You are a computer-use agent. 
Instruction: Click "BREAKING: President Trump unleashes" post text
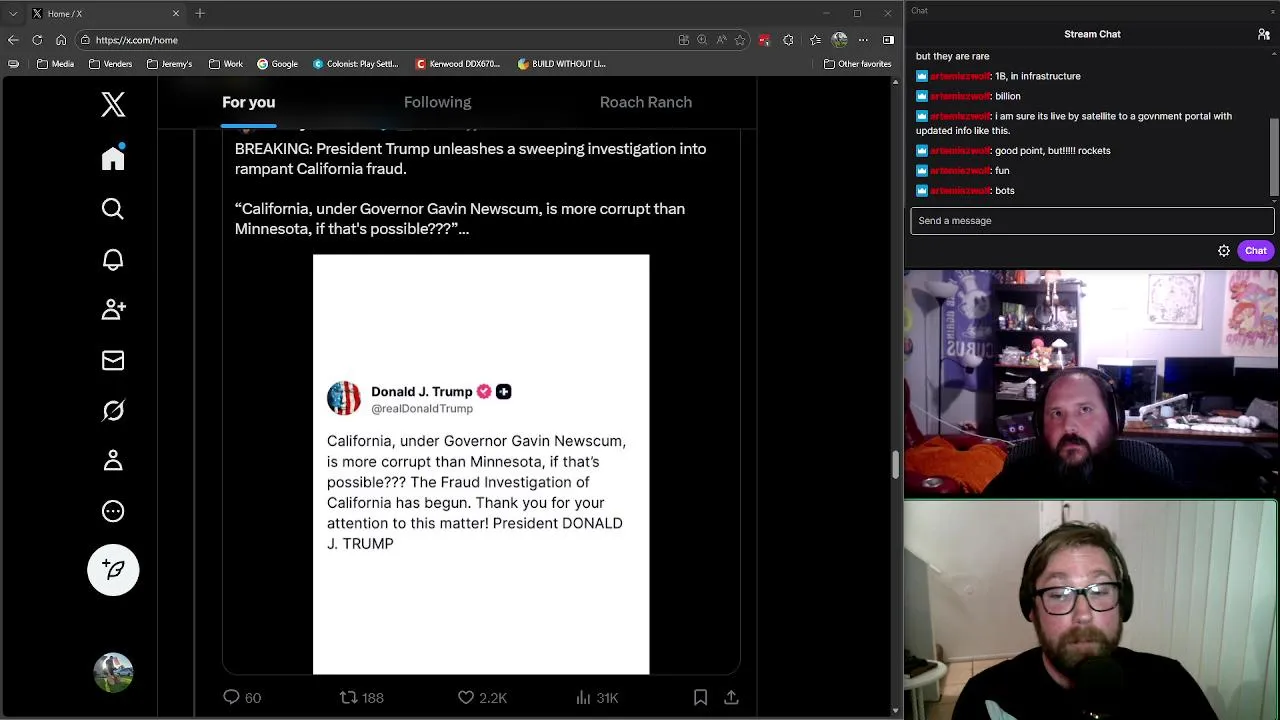[x=470, y=159]
